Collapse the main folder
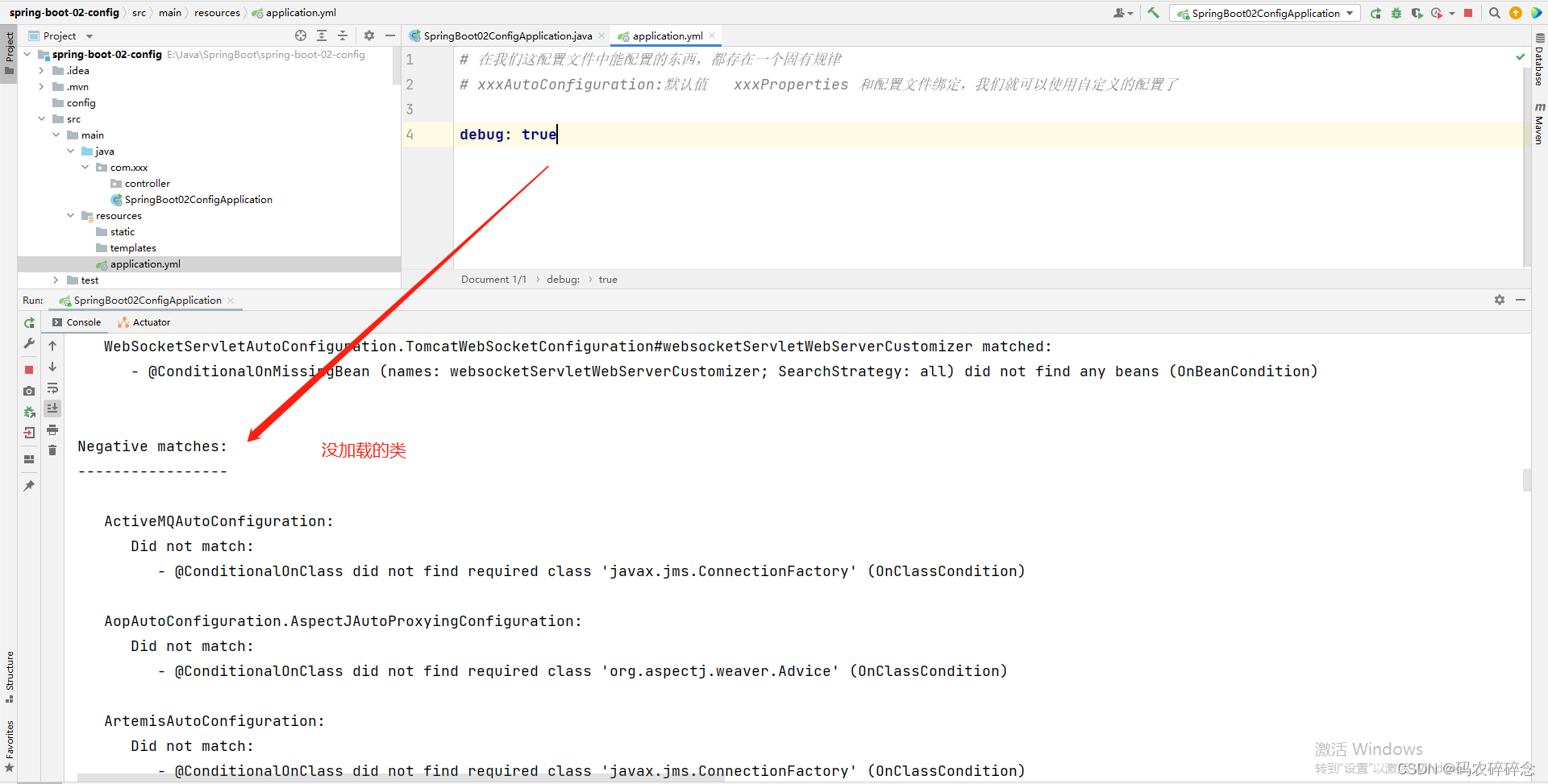This screenshot has height=784, width=1548. pyautogui.click(x=56, y=135)
